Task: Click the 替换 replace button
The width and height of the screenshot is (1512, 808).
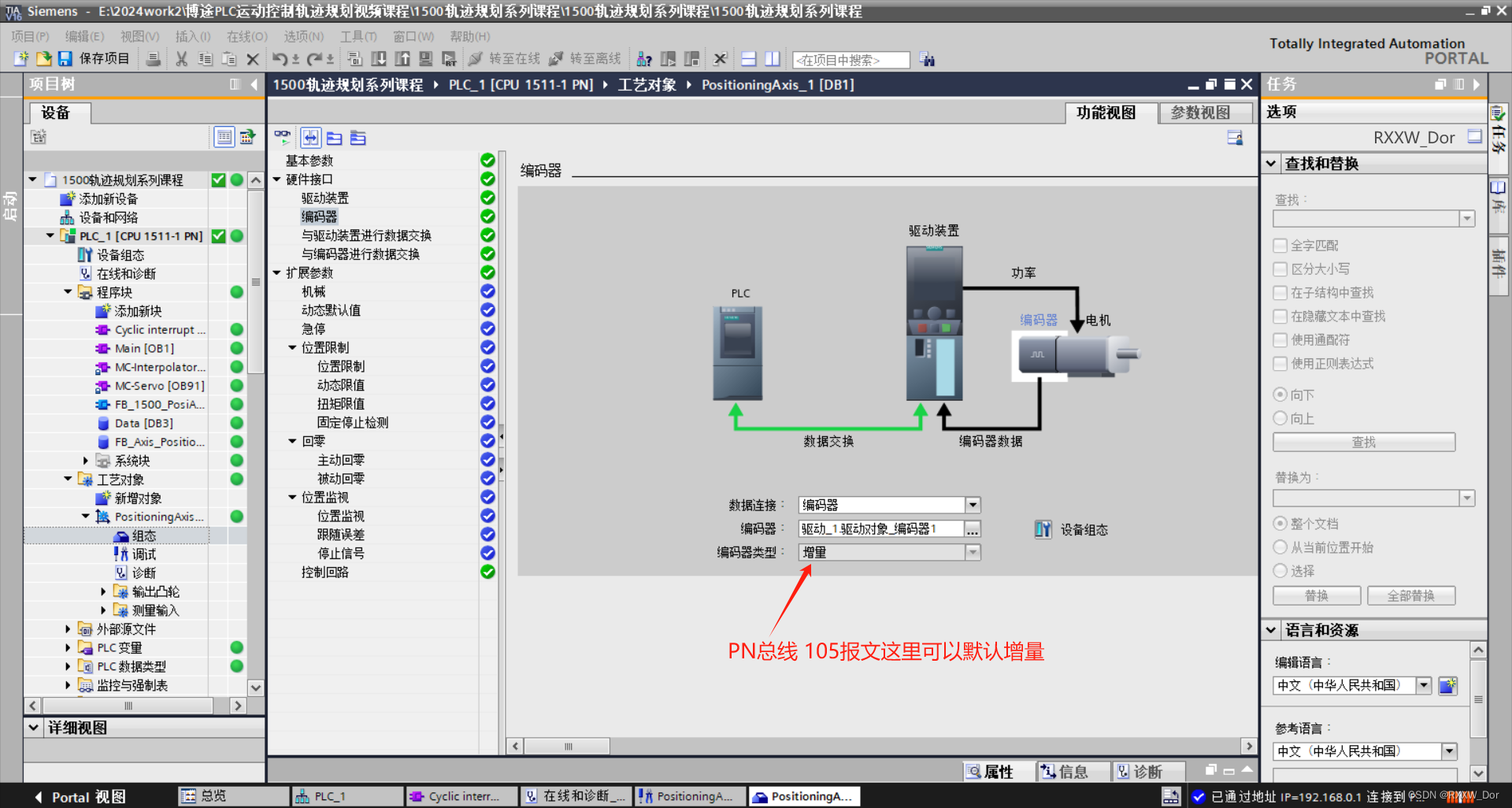Action: (x=1317, y=596)
